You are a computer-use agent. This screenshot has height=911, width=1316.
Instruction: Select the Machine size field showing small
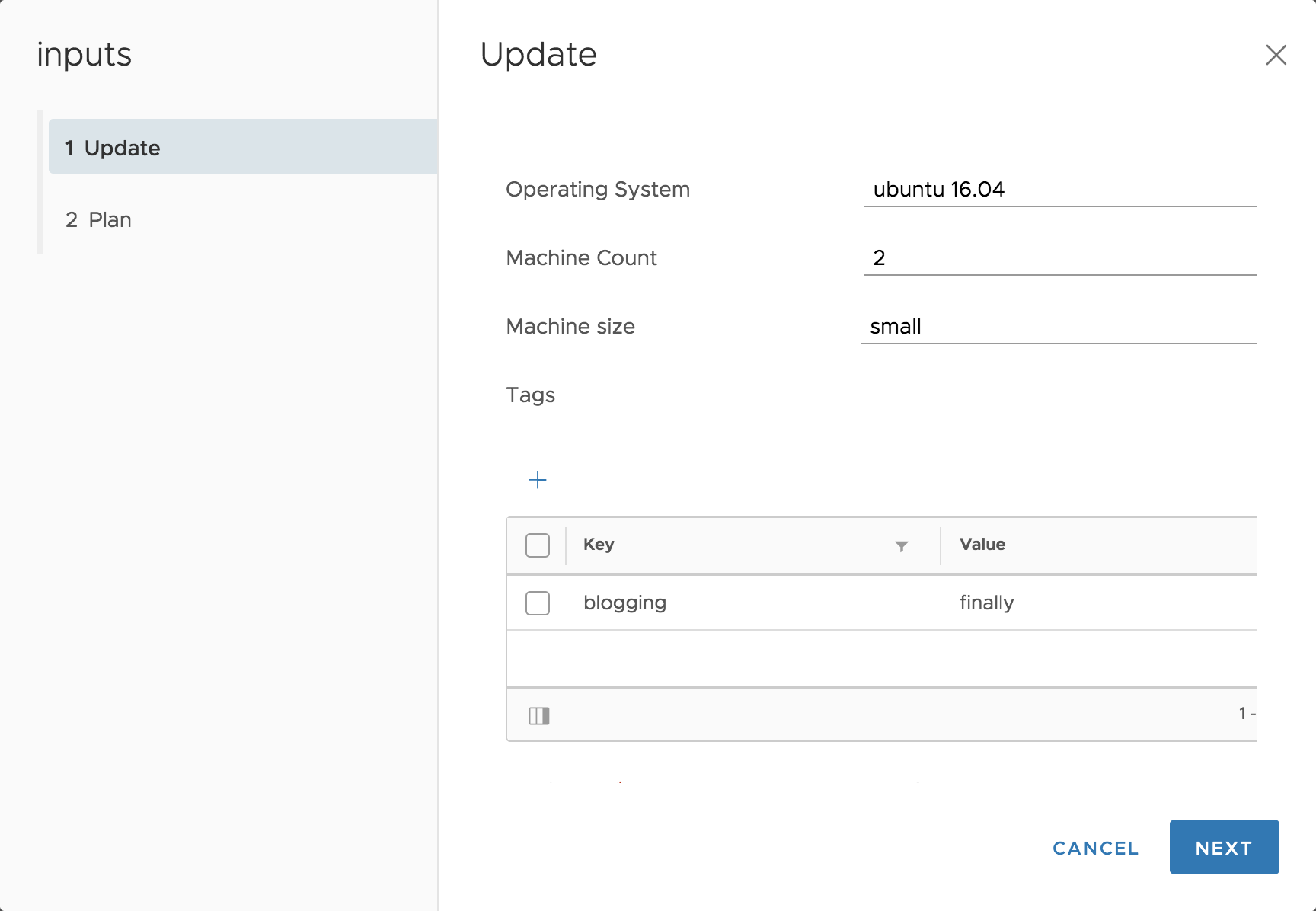1059,326
